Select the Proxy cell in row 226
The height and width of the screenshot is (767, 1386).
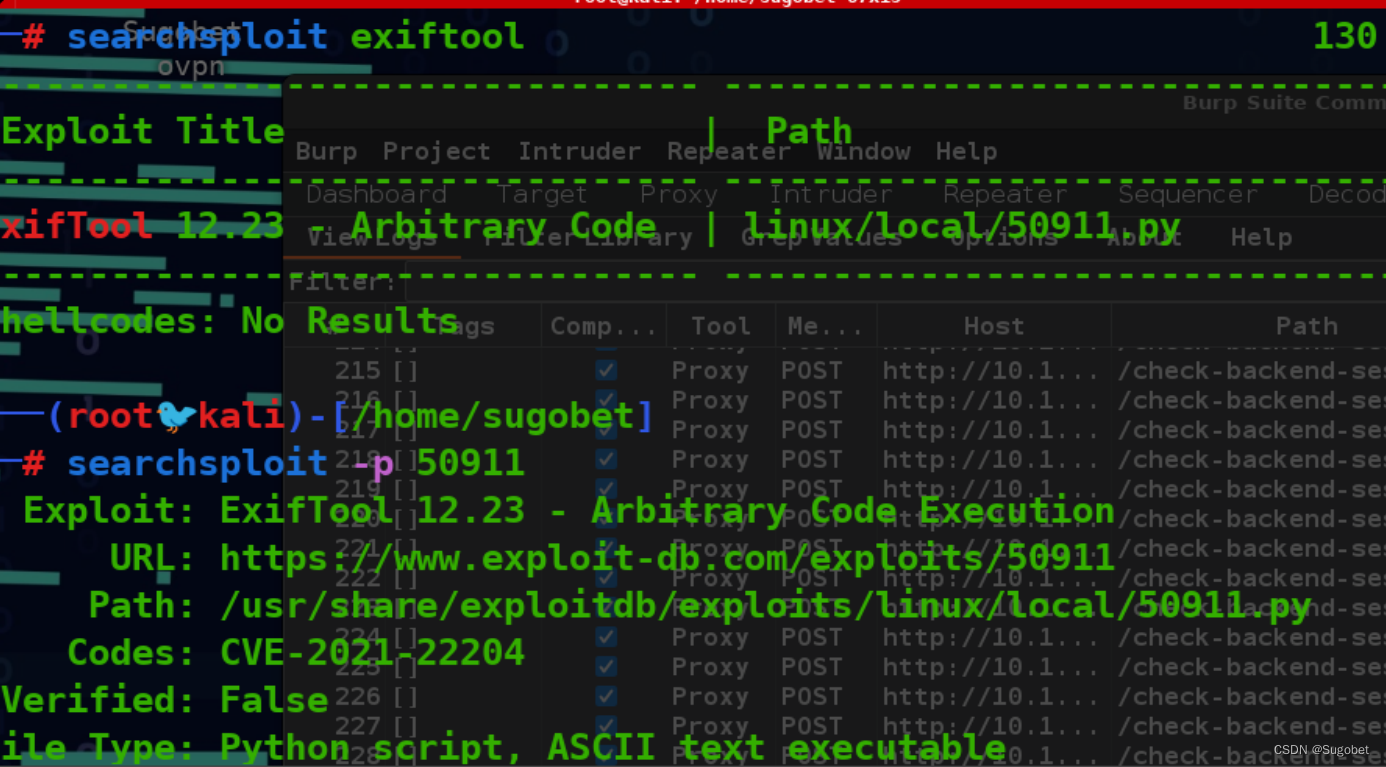click(710, 696)
